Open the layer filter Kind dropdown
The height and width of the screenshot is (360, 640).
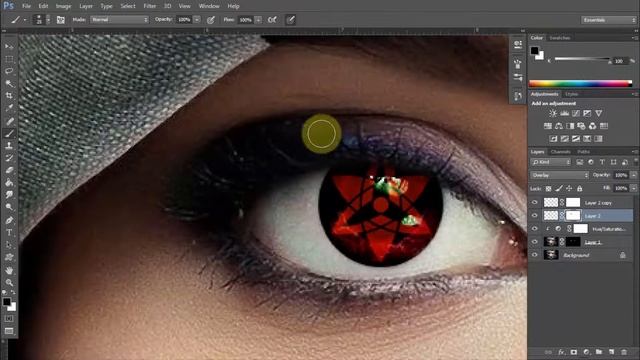coord(551,162)
